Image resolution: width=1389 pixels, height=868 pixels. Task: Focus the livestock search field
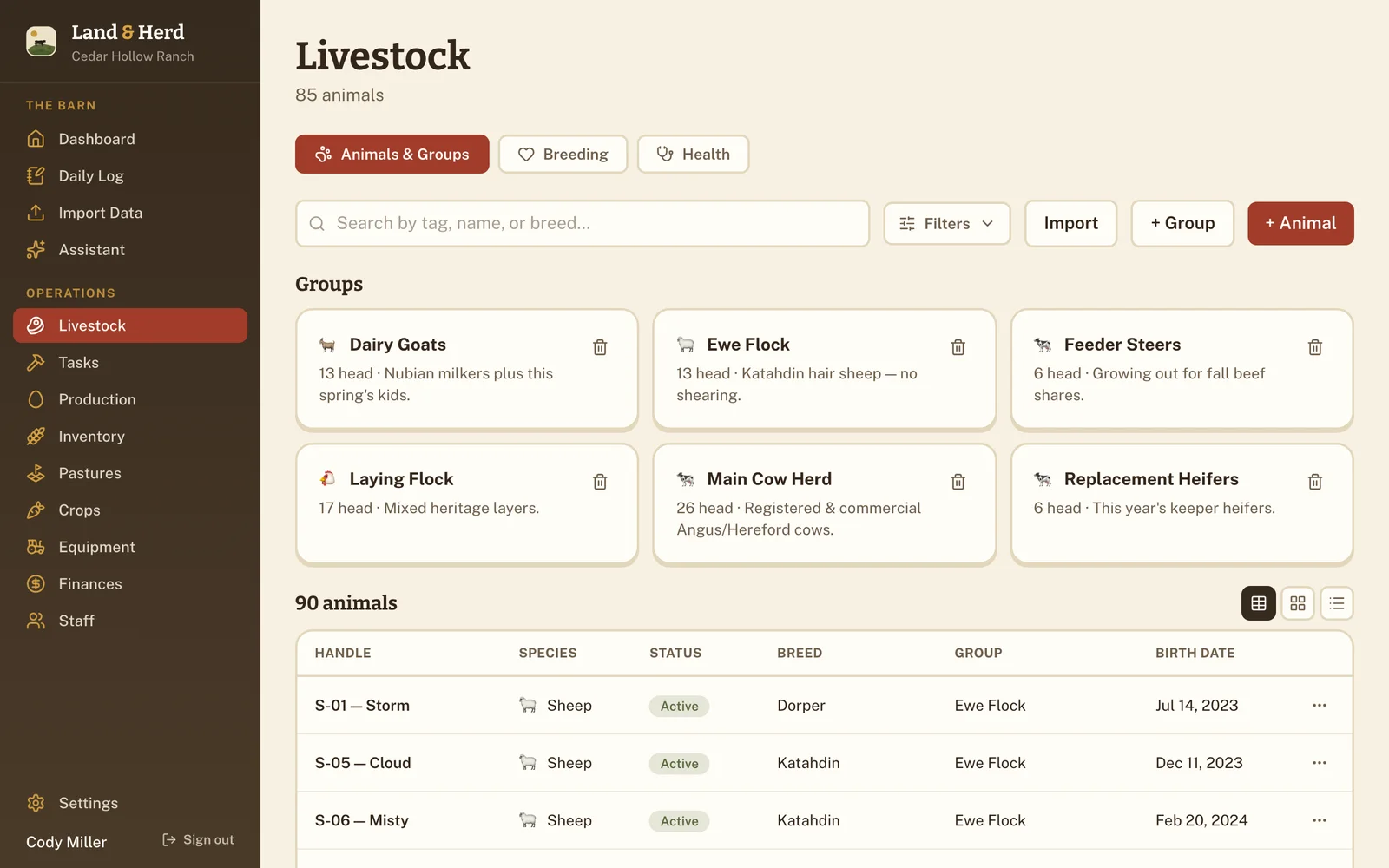coord(583,224)
